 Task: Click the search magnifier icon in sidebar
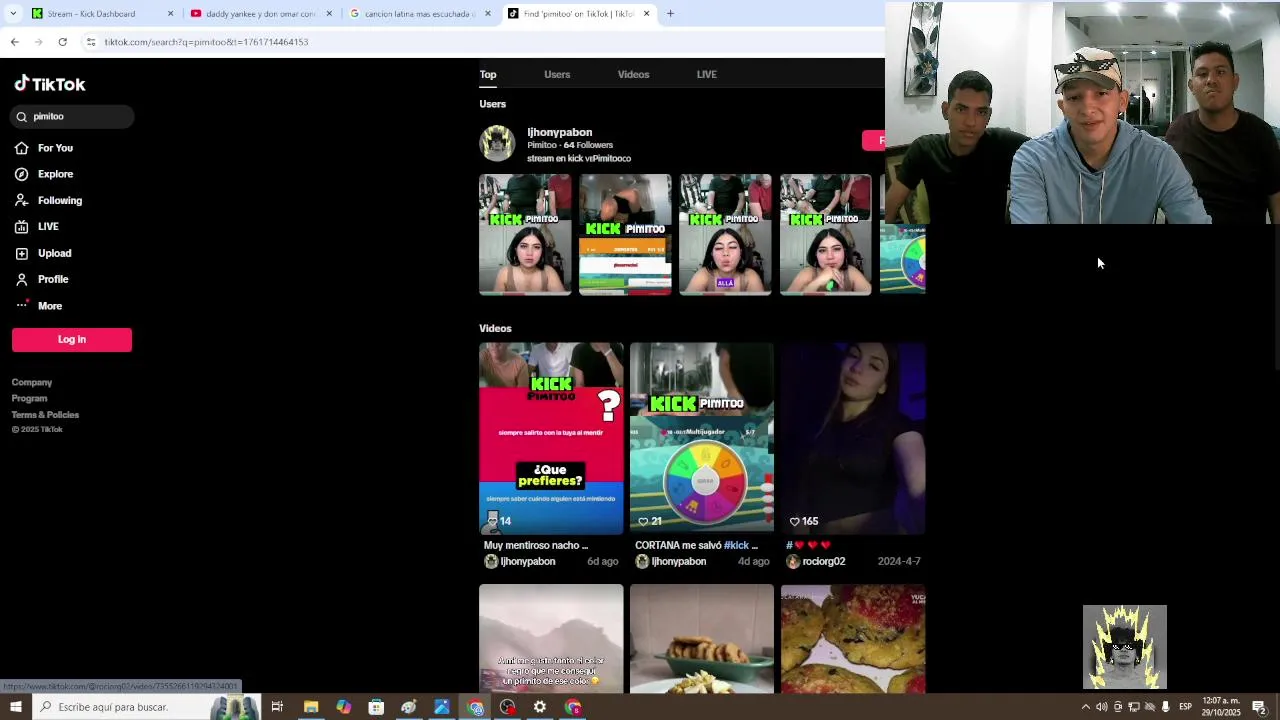(x=22, y=117)
